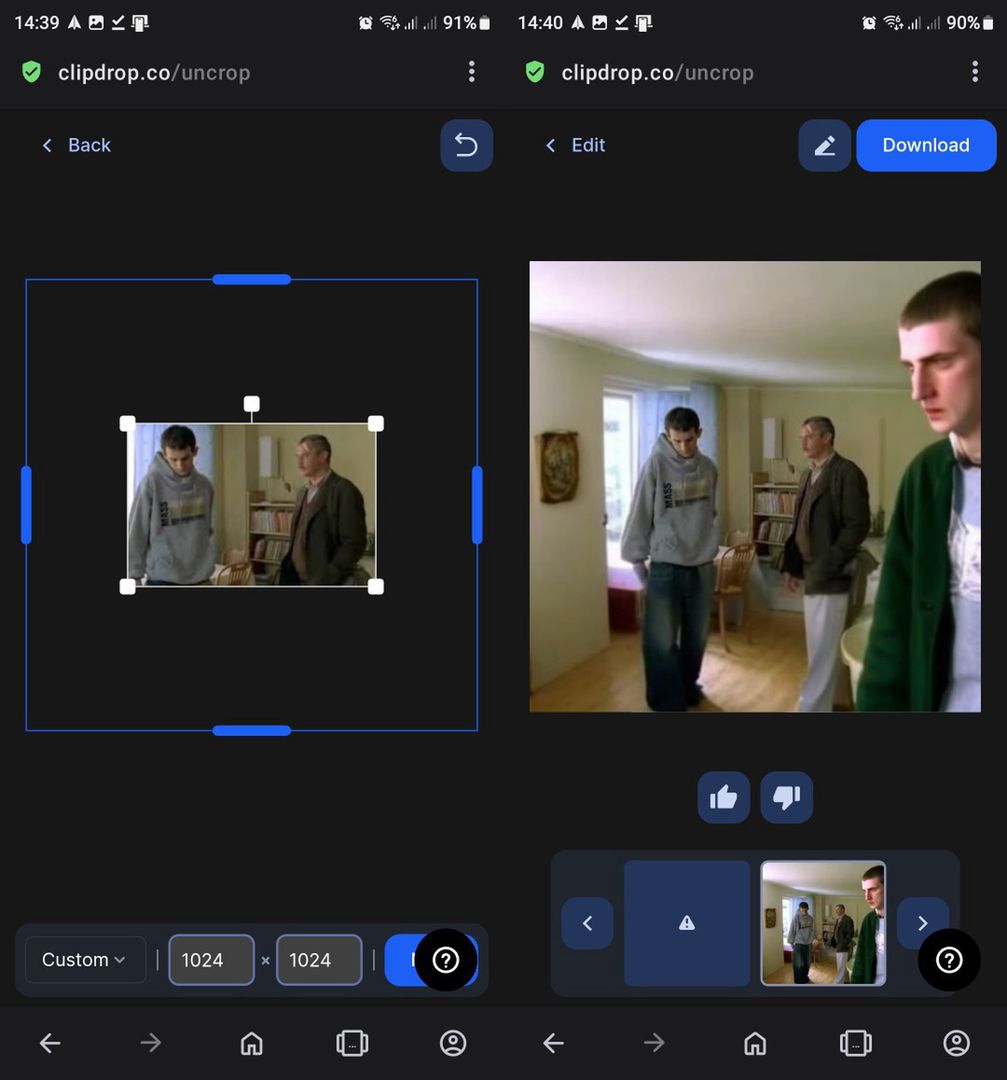Tap the browser forward arrow on right screen
Viewport: 1007px width, 1080px height.
coord(654,1043)
